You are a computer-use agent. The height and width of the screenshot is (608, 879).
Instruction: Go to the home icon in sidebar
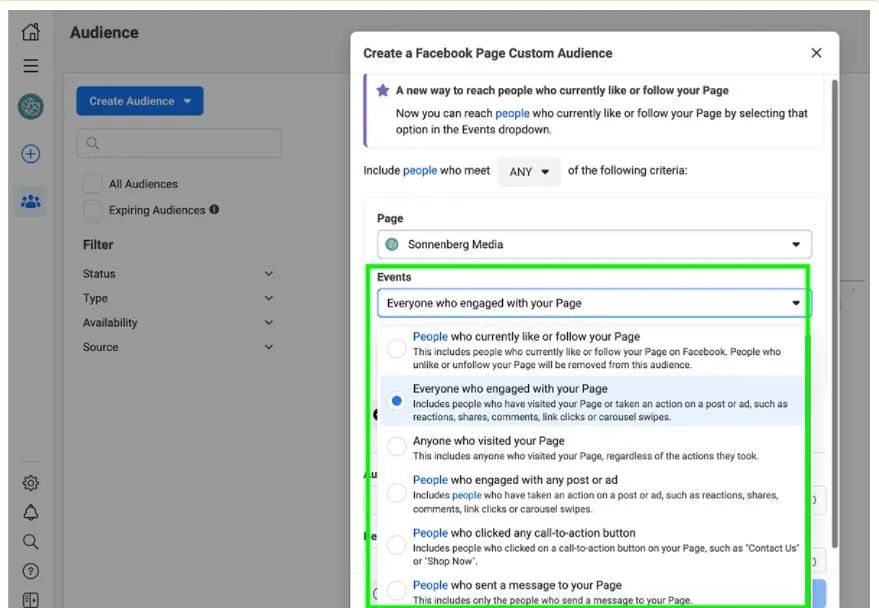coord(31,32)
